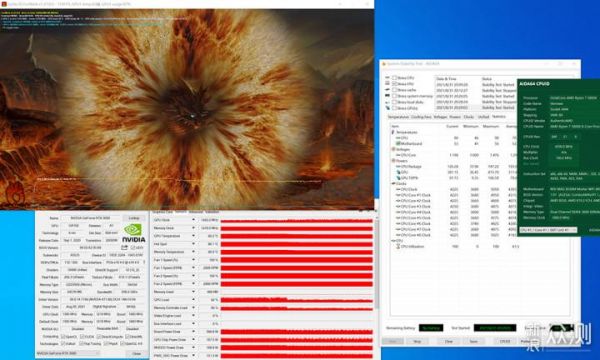600x360 pixels.
Task: Click the Stop button in AIDA64
Action: coord(417,341)
